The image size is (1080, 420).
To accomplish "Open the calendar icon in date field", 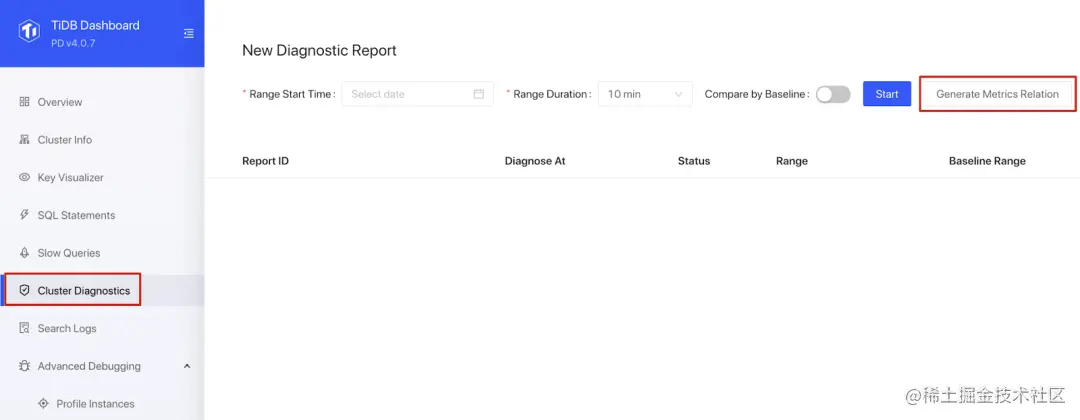I will click(479, 94).
